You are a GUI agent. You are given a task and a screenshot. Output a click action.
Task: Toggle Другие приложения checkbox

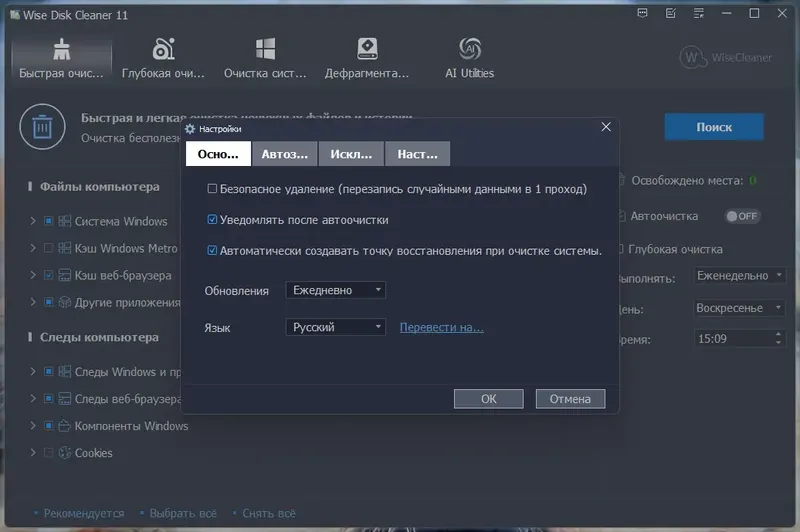(x=48, y=302)
